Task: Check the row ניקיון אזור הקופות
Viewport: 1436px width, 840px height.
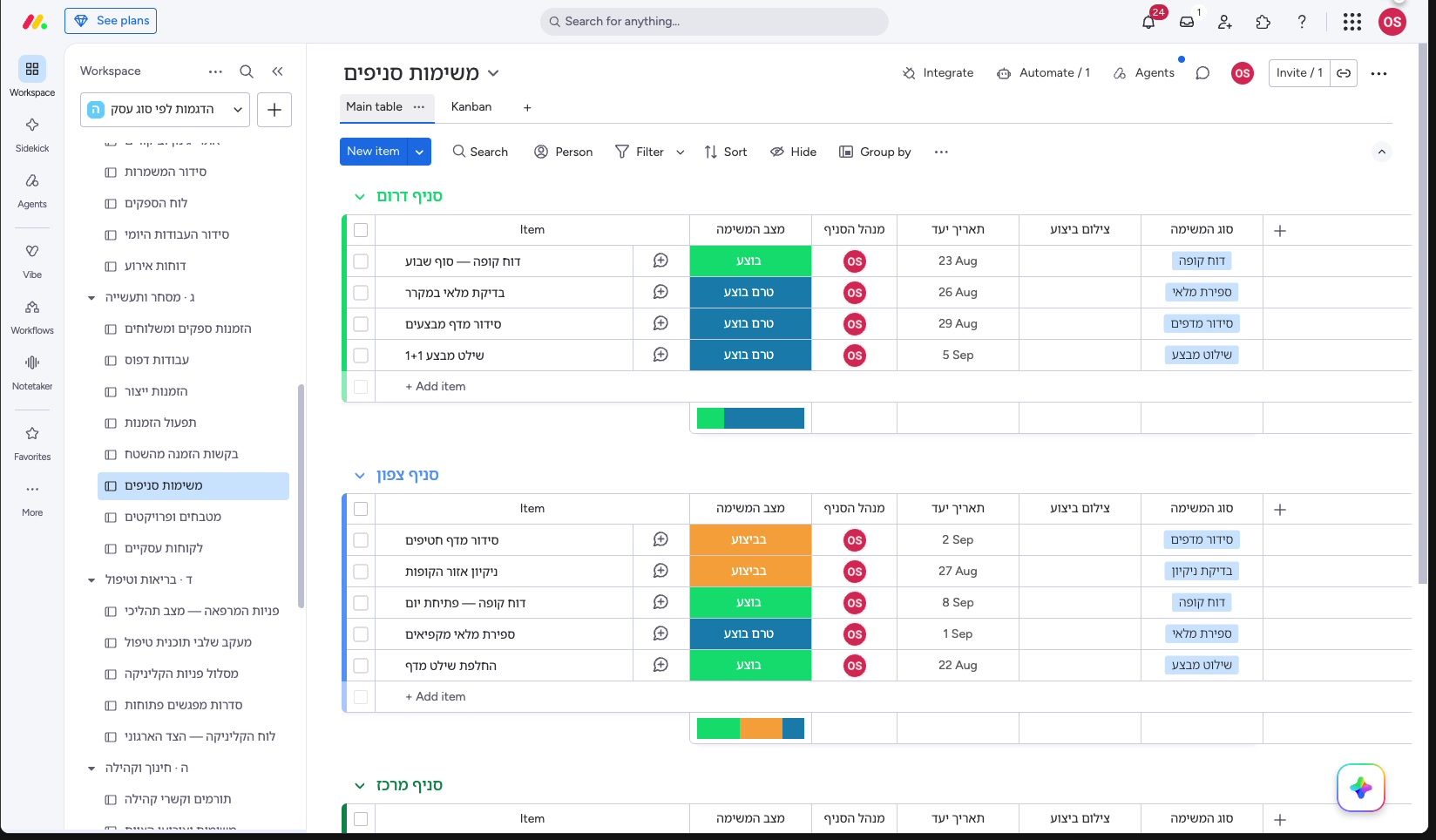Action: pyautogui.click(x=361, y=572)
